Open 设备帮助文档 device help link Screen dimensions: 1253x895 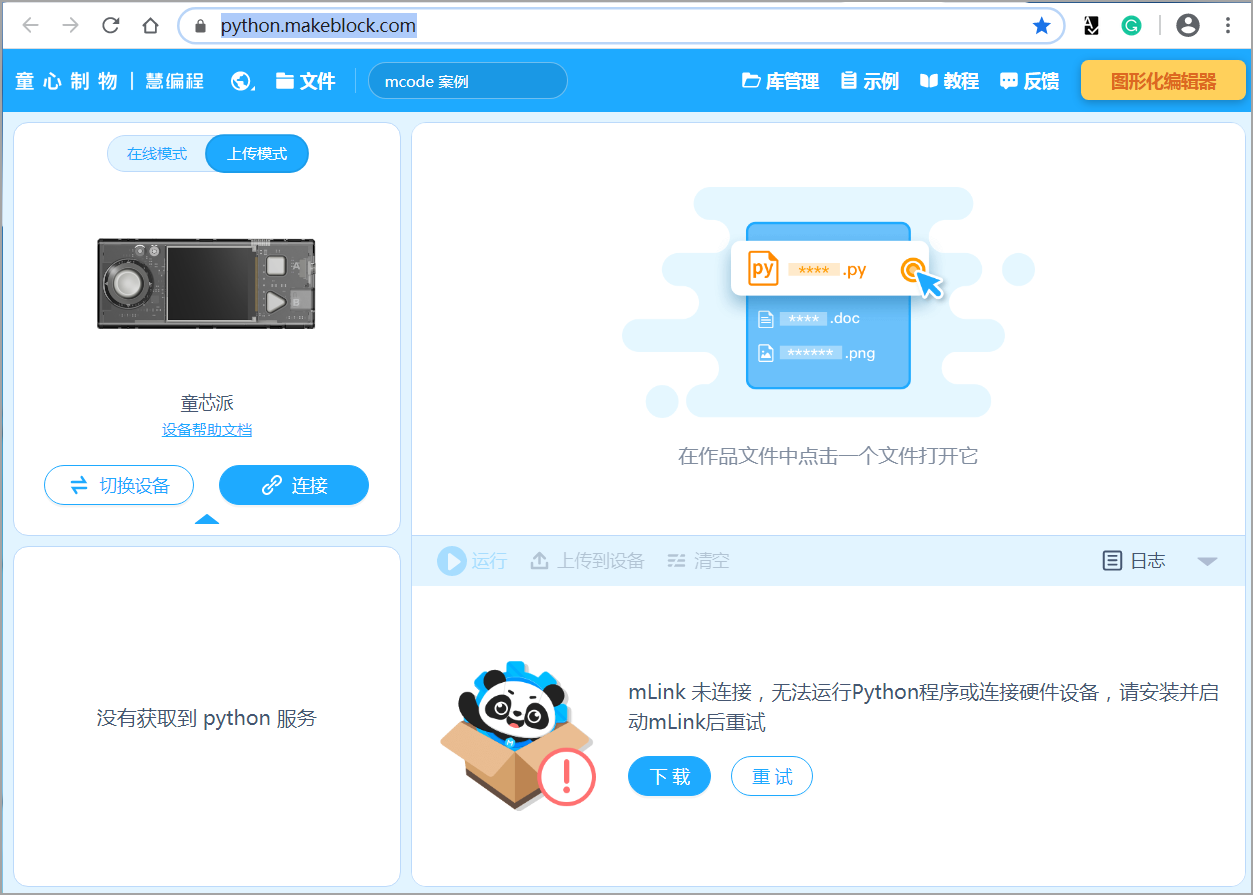coord(207,430)
